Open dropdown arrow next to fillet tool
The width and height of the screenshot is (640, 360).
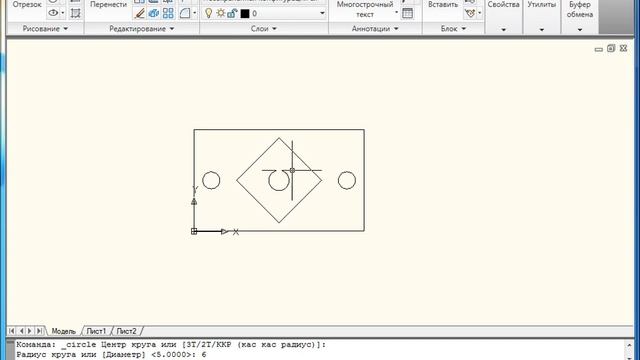(x=195, y=13)
